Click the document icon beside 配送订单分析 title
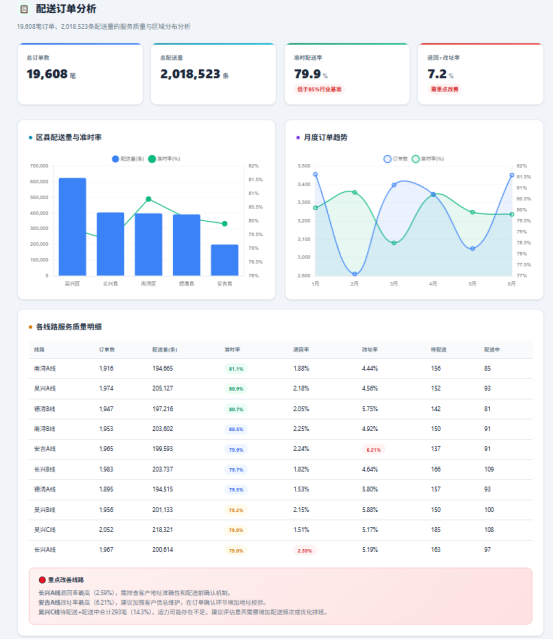 [x=24, y=9]
